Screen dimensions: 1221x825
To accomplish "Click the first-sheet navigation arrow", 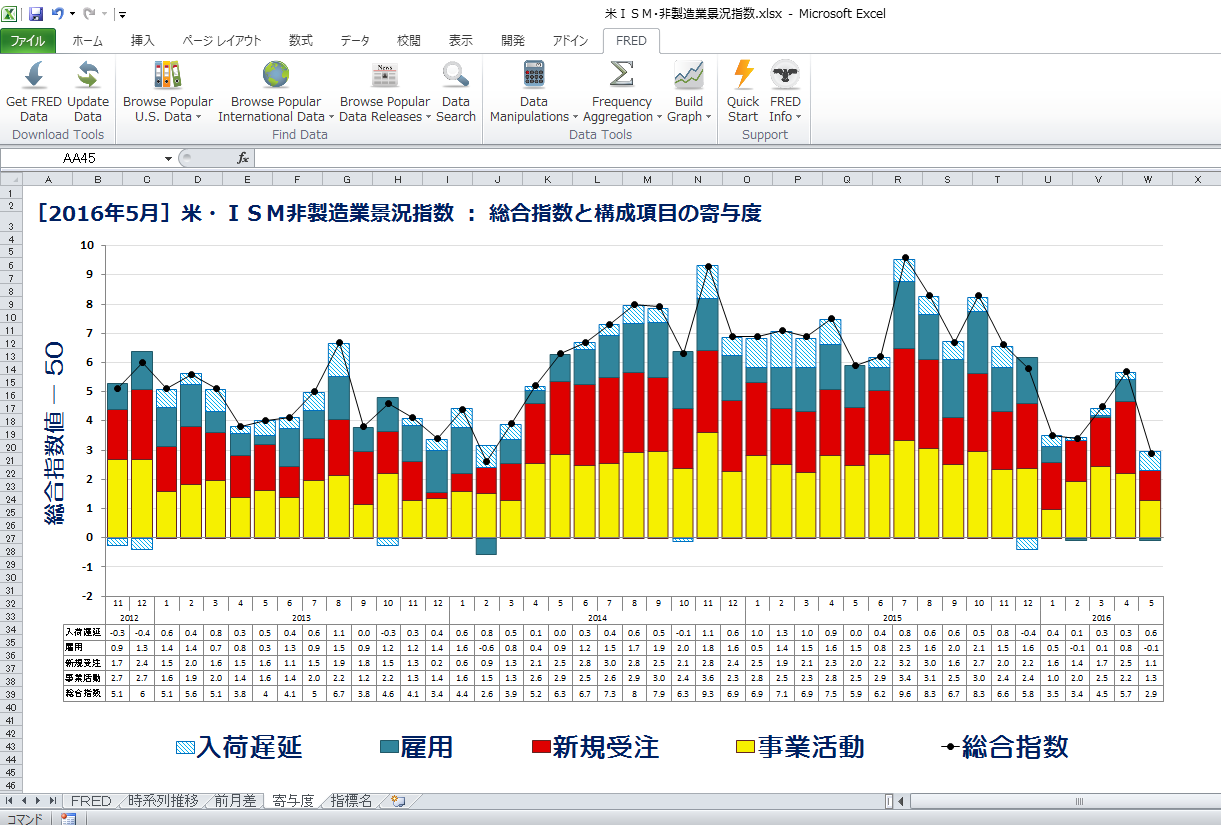I will point(11,801).
